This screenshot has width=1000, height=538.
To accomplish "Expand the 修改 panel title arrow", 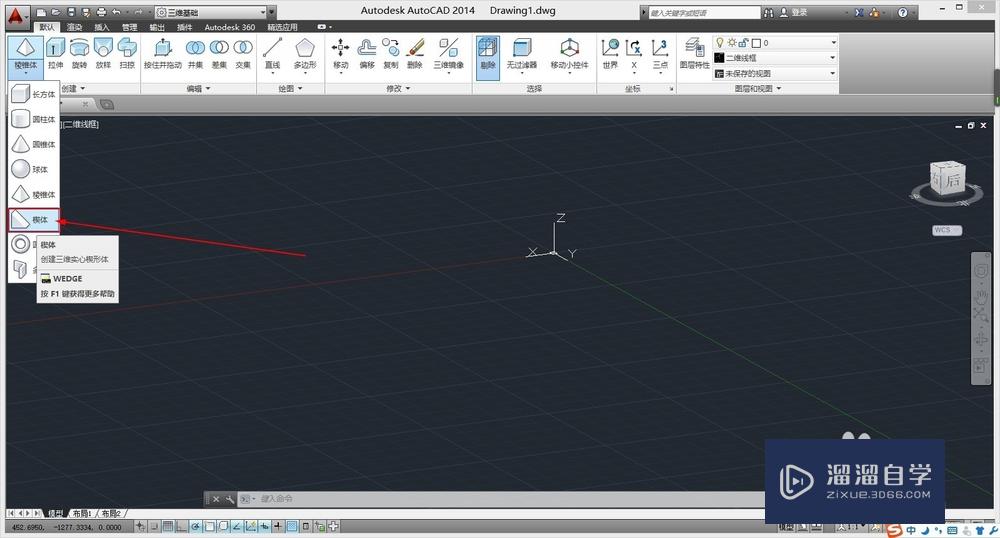I will pos(408,89).
